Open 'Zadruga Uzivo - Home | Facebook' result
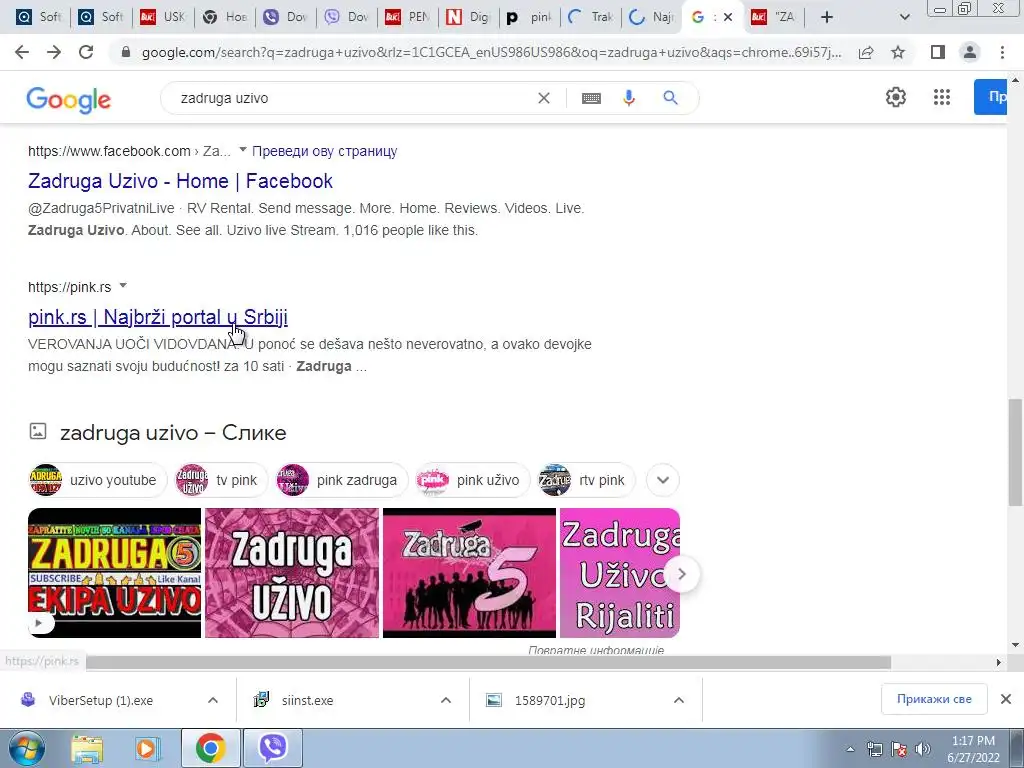The height and width of the screenshot is (768, 1024). tap(180, 181)
